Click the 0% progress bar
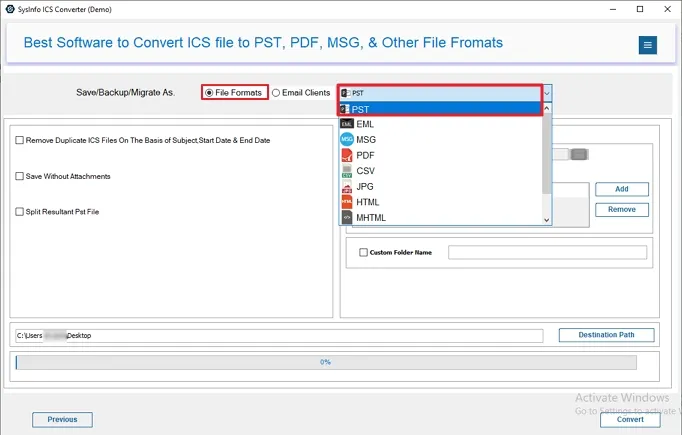Screen dimensions: 682x435 pos(326,362)
